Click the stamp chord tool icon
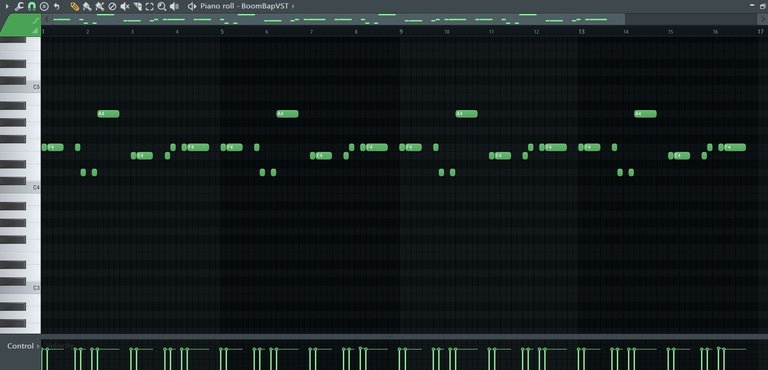This screenshot has width=768, height=370. pos(44,6)
